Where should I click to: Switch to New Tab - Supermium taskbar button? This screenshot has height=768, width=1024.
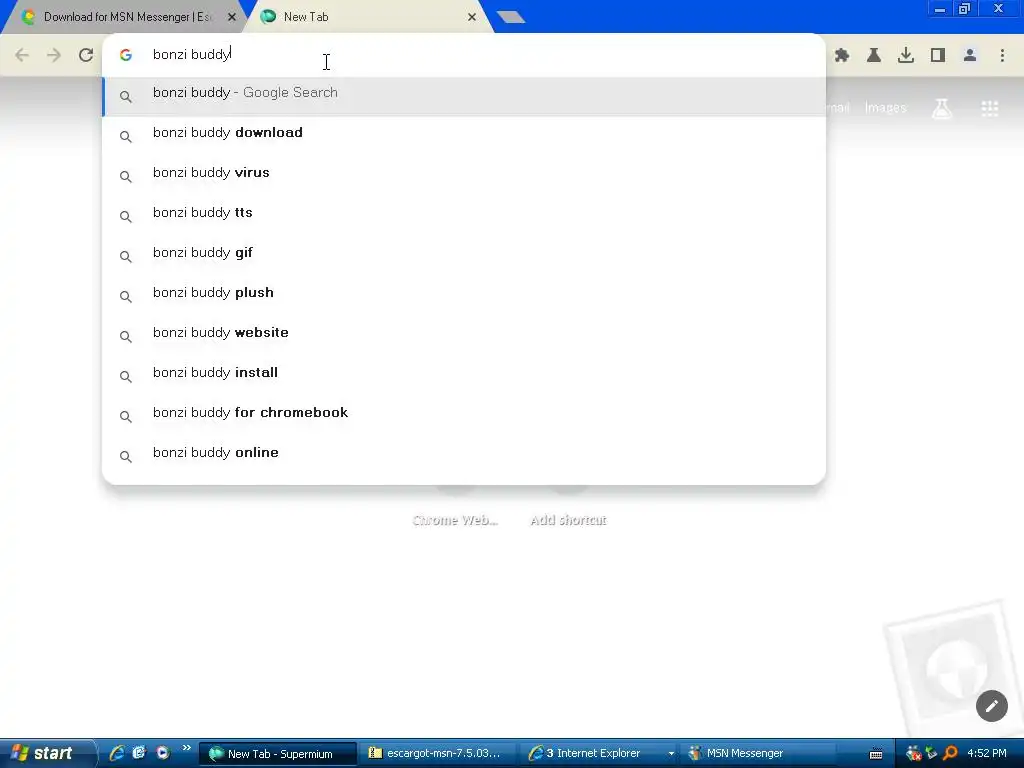tap(278, 754)
